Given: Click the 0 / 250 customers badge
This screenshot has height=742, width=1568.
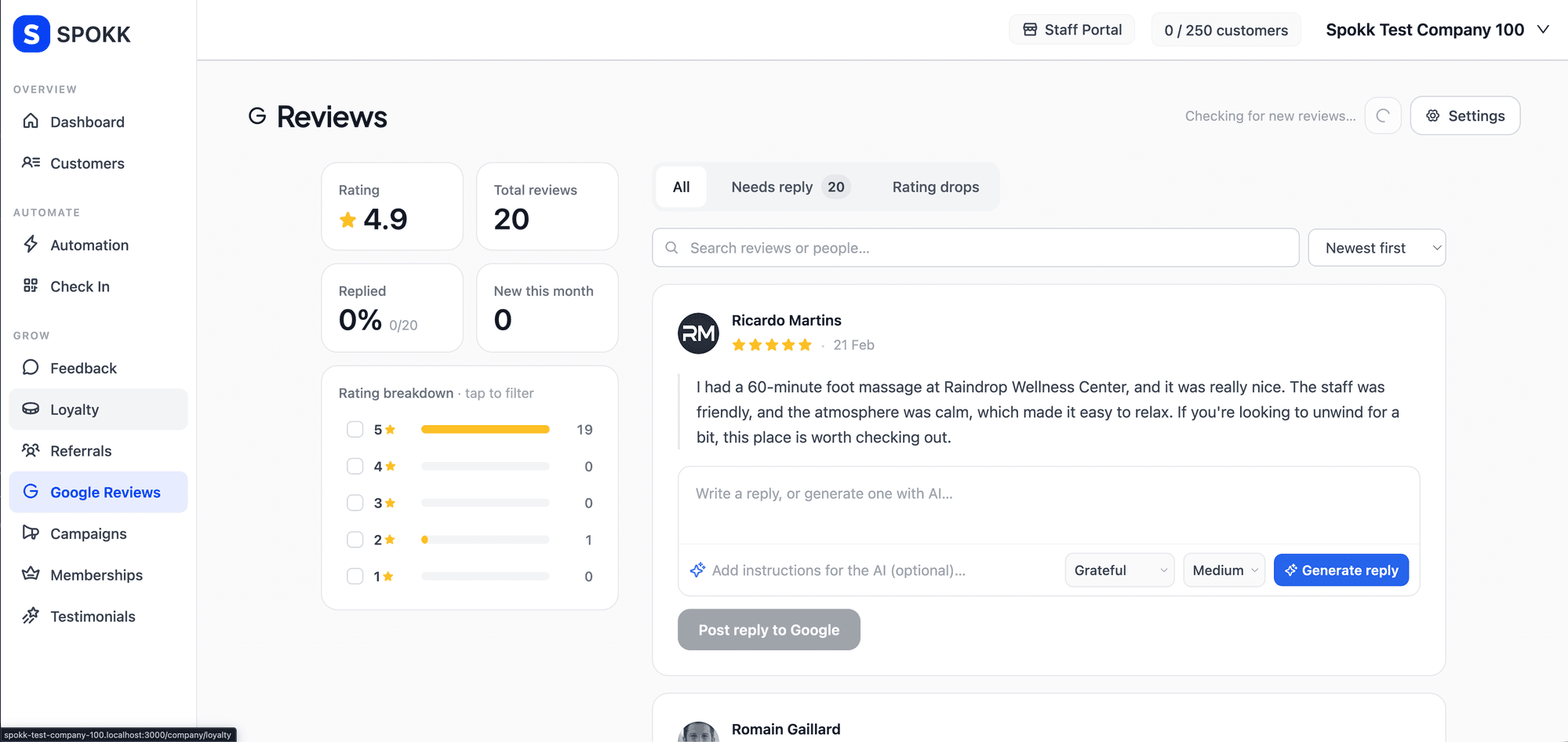Looking at the screenshot, I should 1226,30.
